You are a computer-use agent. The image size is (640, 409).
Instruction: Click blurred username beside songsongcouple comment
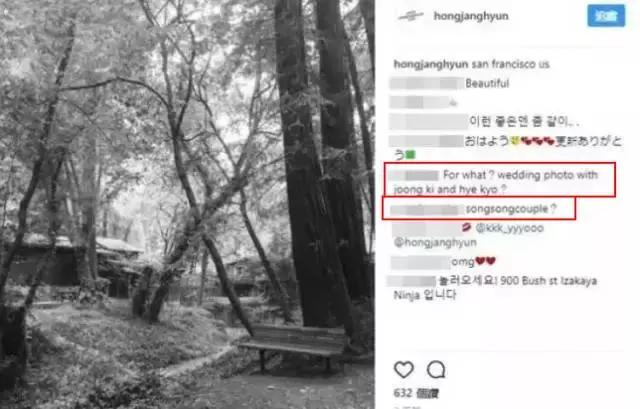425,210
